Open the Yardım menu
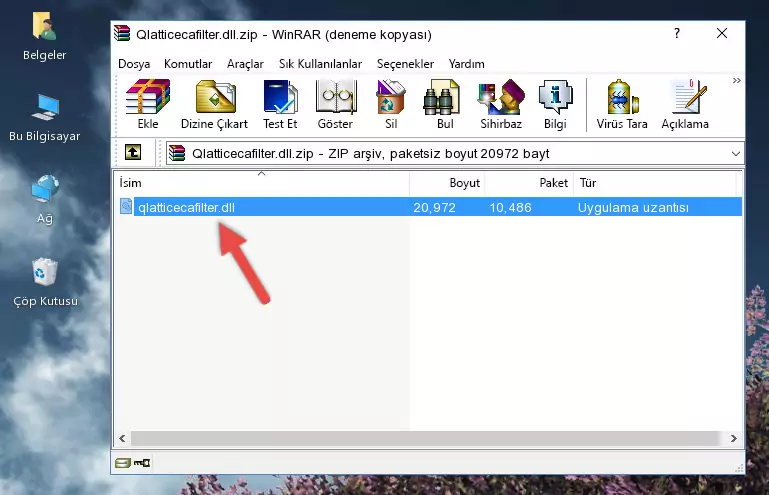The height and width of the screenshot is (495, 769). click(466, 64)
